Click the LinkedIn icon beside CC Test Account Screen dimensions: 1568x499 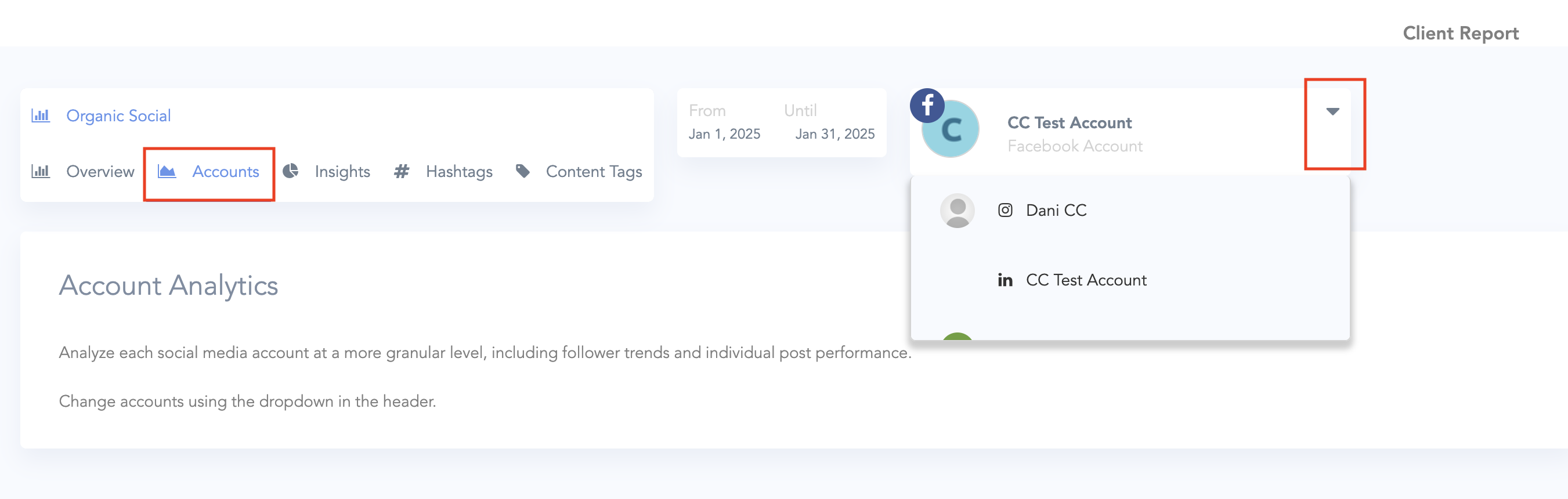(1005, 280)
